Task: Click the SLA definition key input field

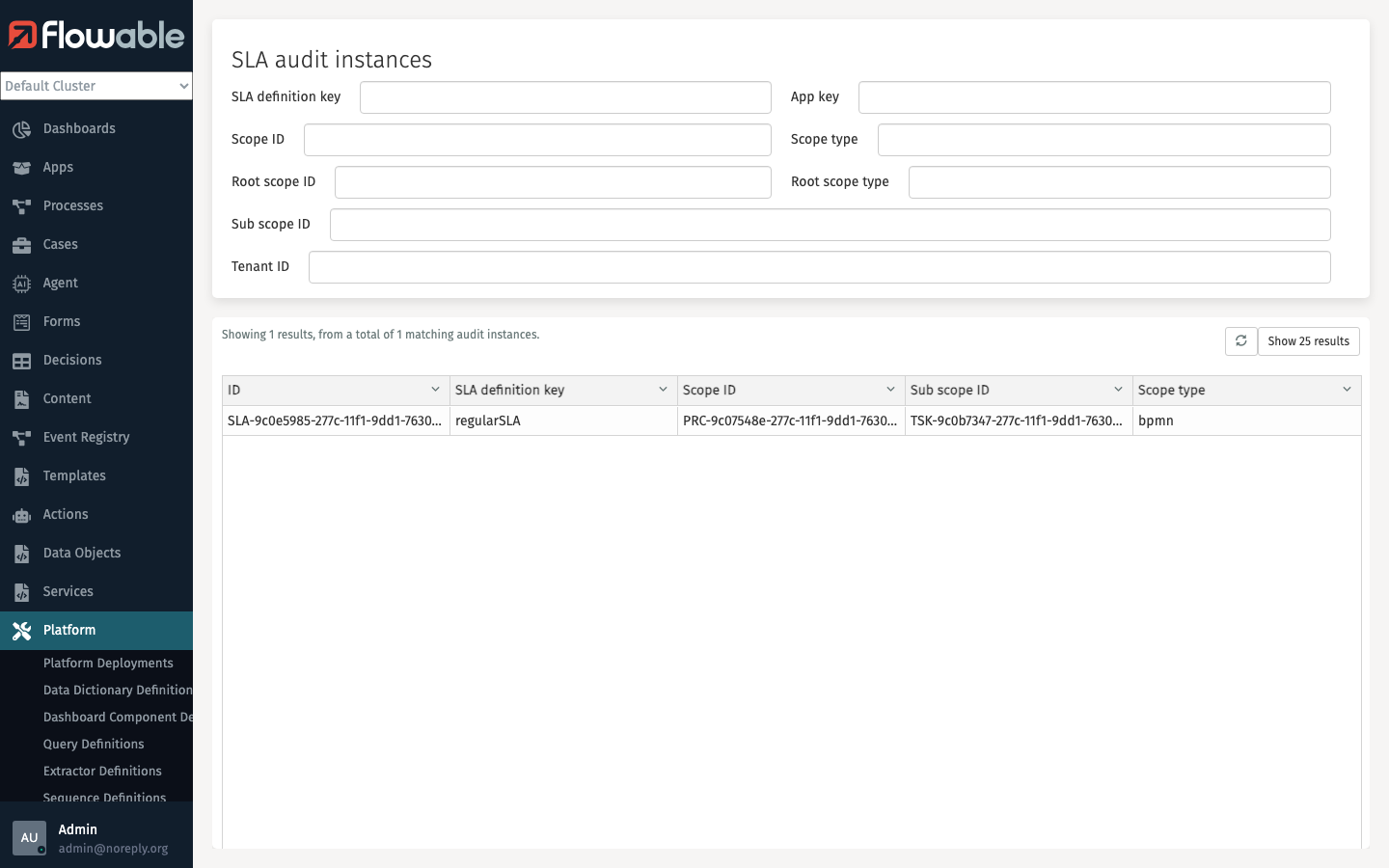Action: [565, 96]
